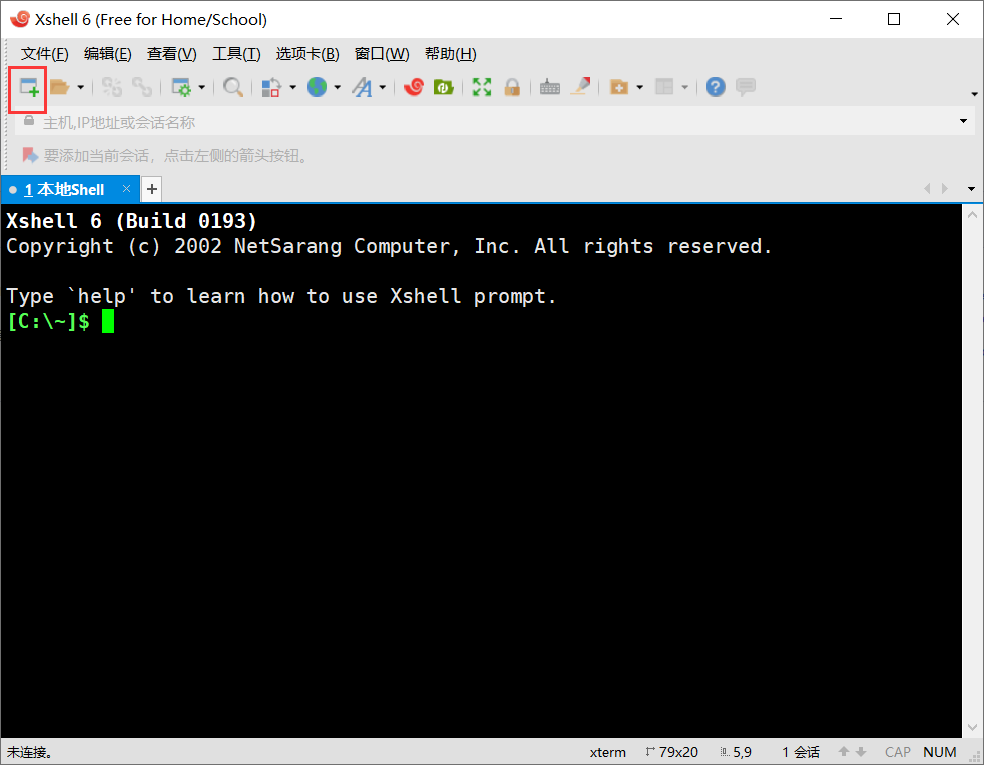Expand the add-folder dropdown arrow
This screenshot has width=984, height=765.
coord(639,87)
